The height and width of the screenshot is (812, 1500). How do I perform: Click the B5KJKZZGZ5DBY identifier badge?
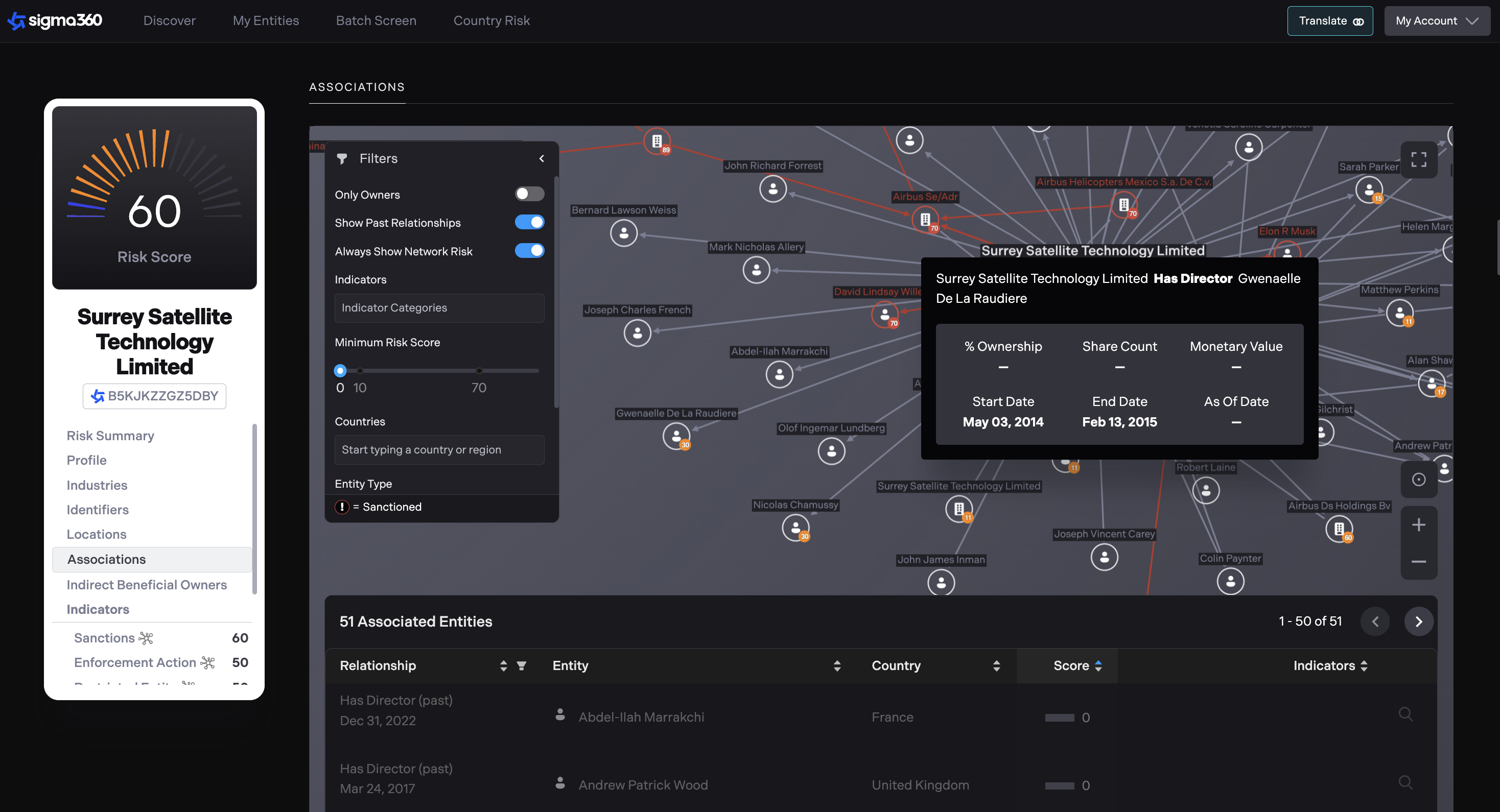(x=154, y=396)
